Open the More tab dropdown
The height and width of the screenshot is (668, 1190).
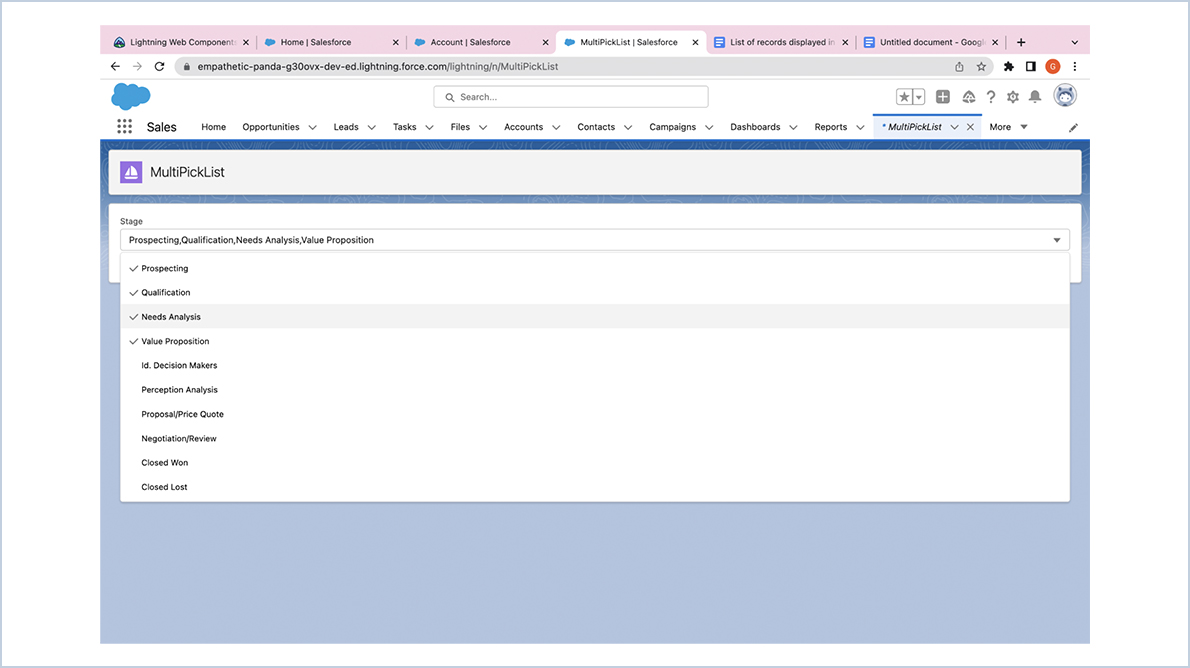coord(1008,127)
